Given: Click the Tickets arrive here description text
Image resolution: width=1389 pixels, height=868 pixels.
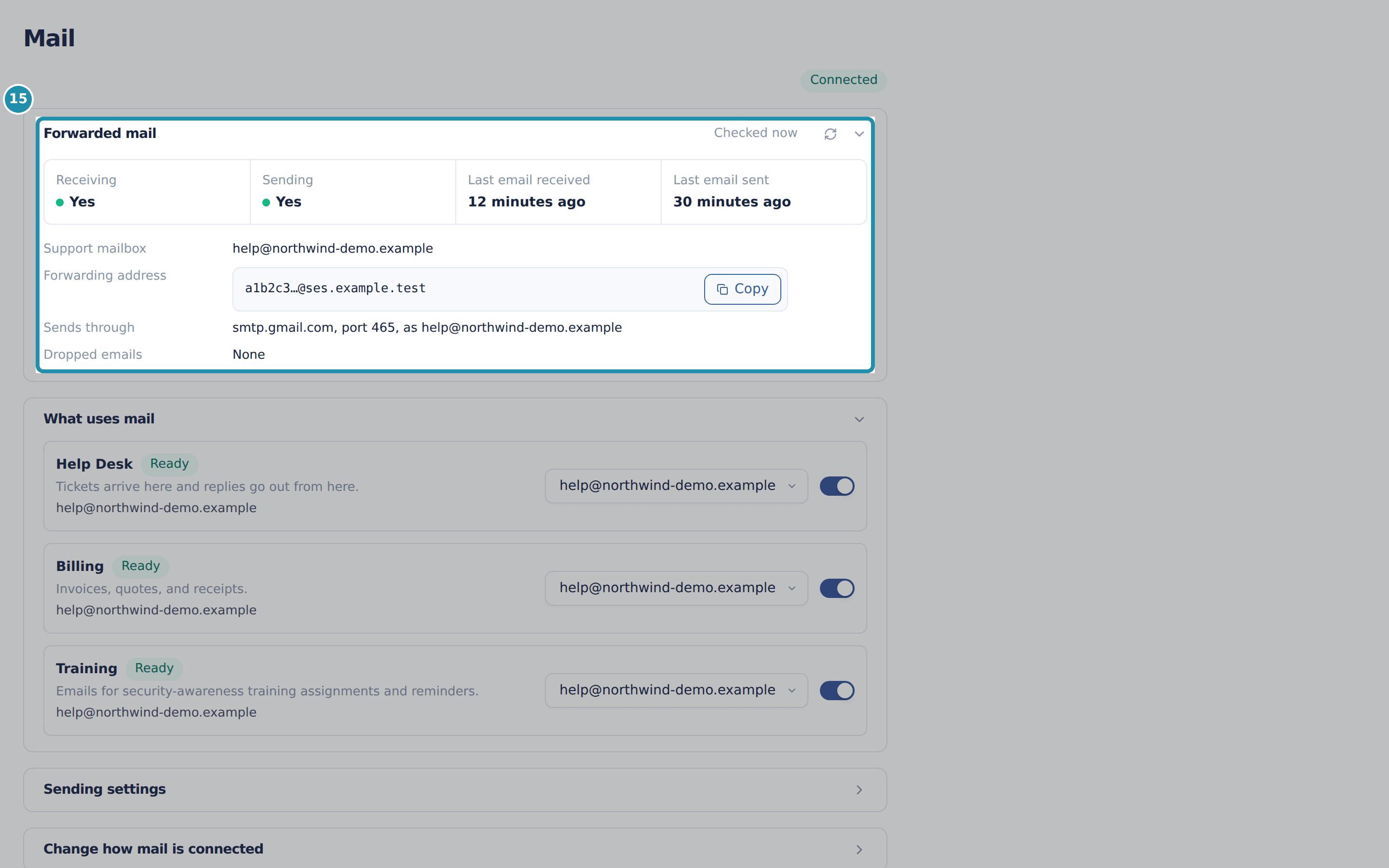Looking at the screenshot, I should click(207, 487).
